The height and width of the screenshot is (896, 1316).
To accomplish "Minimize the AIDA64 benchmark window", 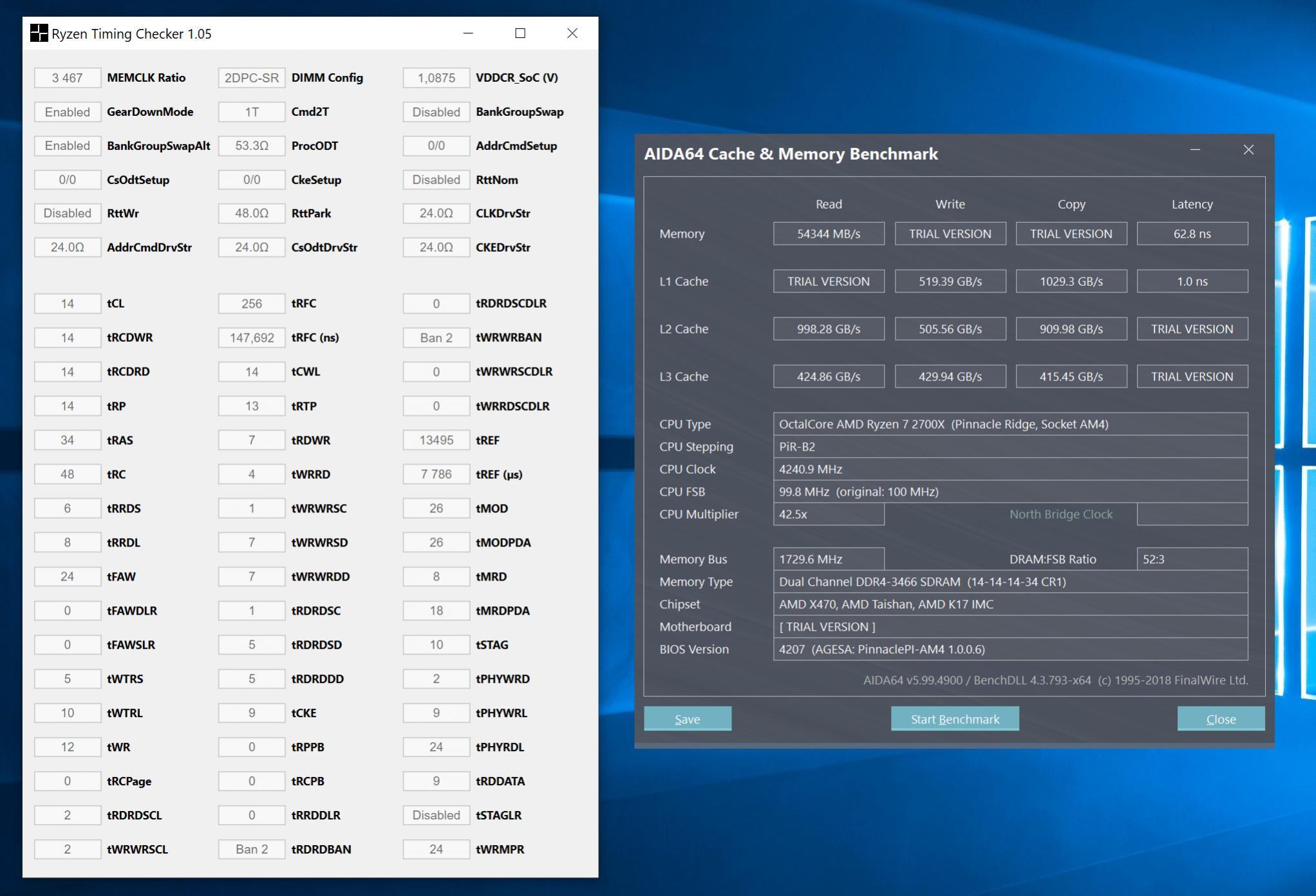I will pos(1195,150).
